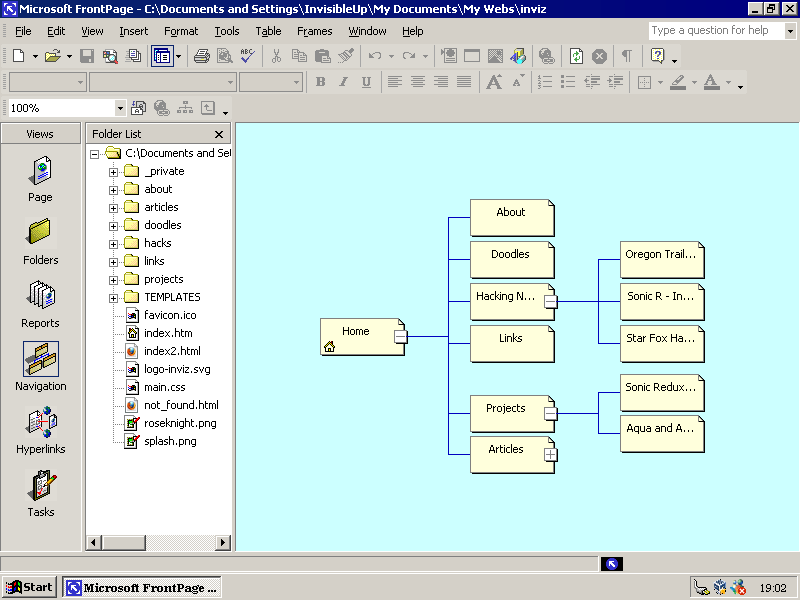
Task: Collapse the Projects node subtree
Action: 553,411
